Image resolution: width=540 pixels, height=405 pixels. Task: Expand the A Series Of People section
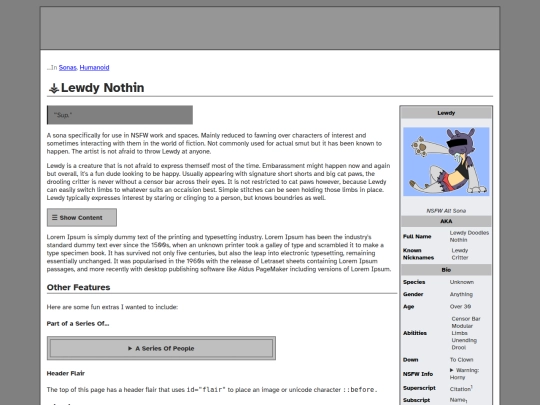point(161,348)
